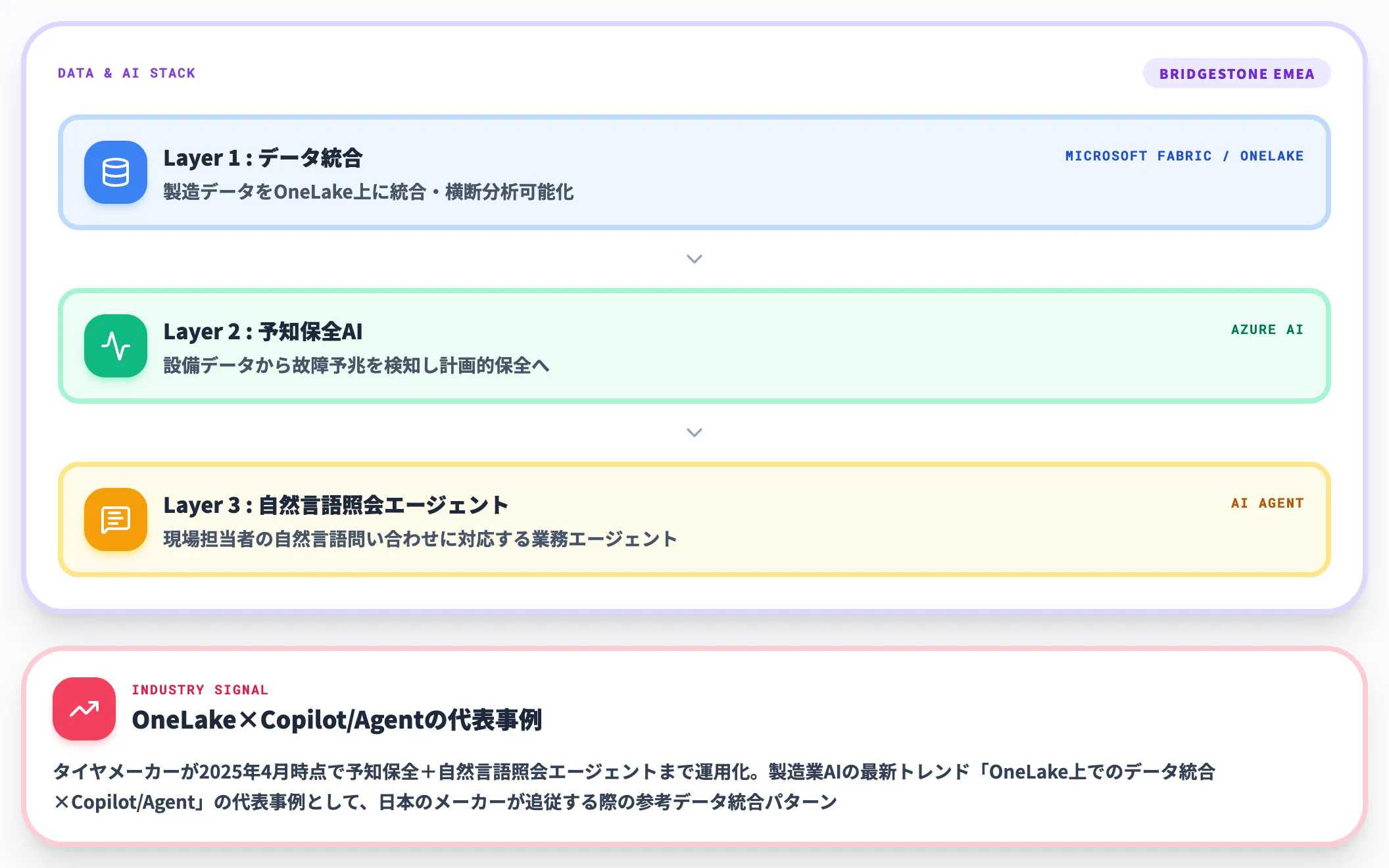Click the BRIDGESTONE EMEA badge
This screenshot has height=868, width=1389.
1236,74
